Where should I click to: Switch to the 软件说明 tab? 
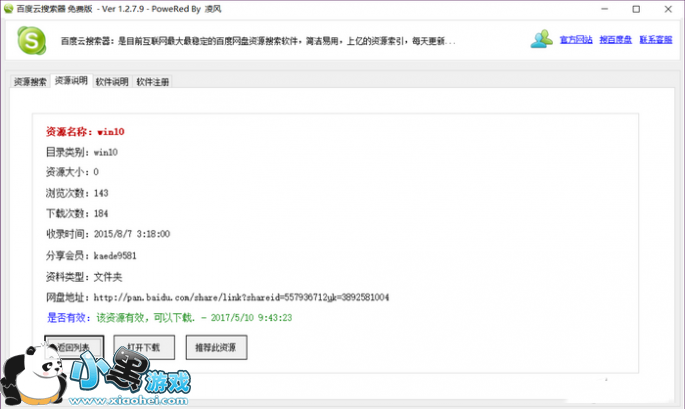pos(112,82)
